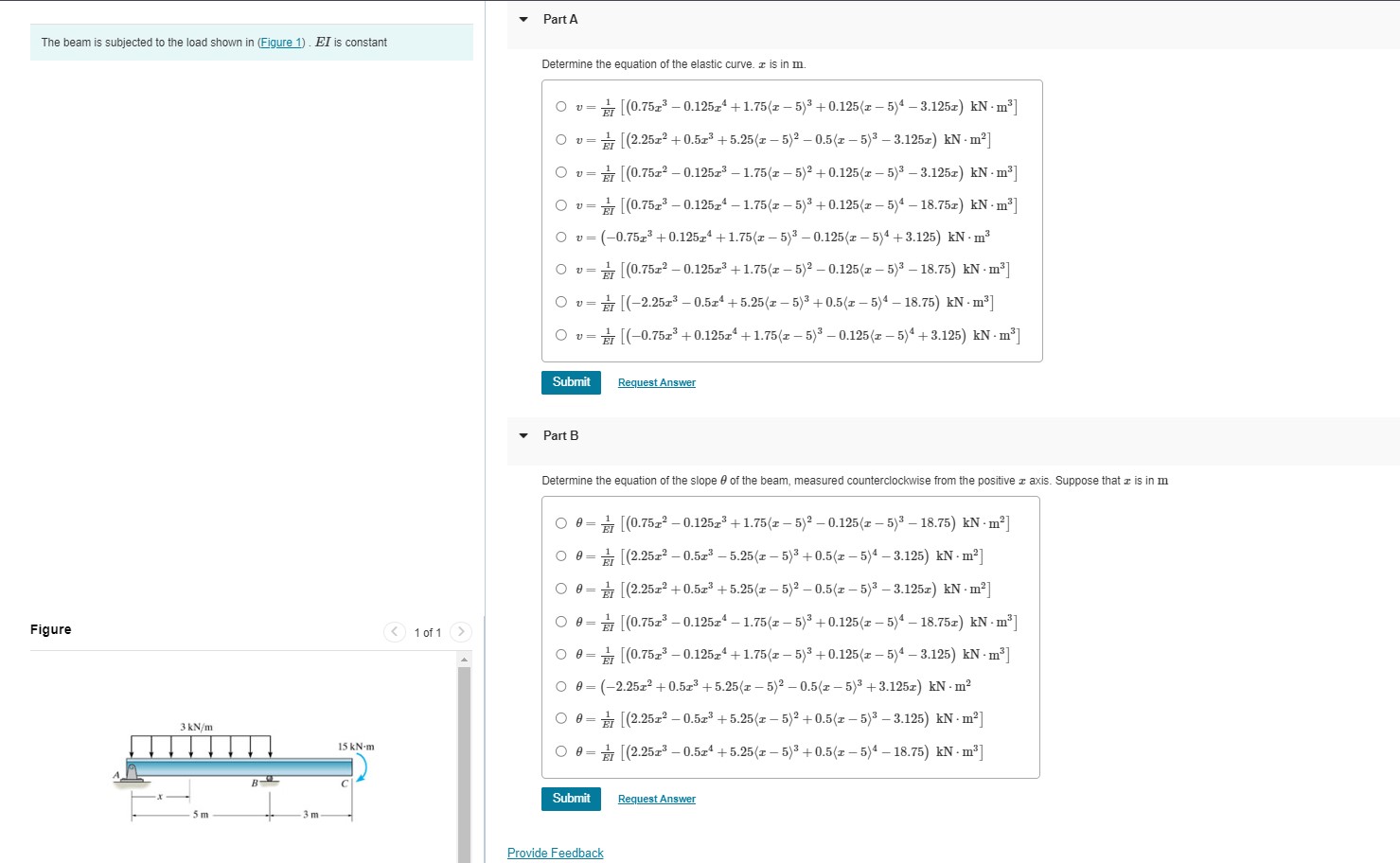Click the Figure heading label

click(x=50, y=629)
